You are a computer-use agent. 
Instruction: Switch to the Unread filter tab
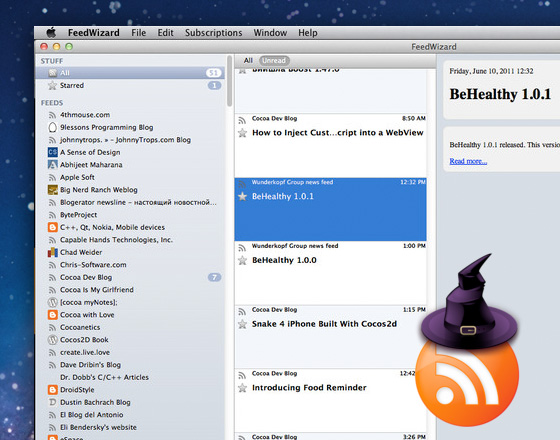274,60
